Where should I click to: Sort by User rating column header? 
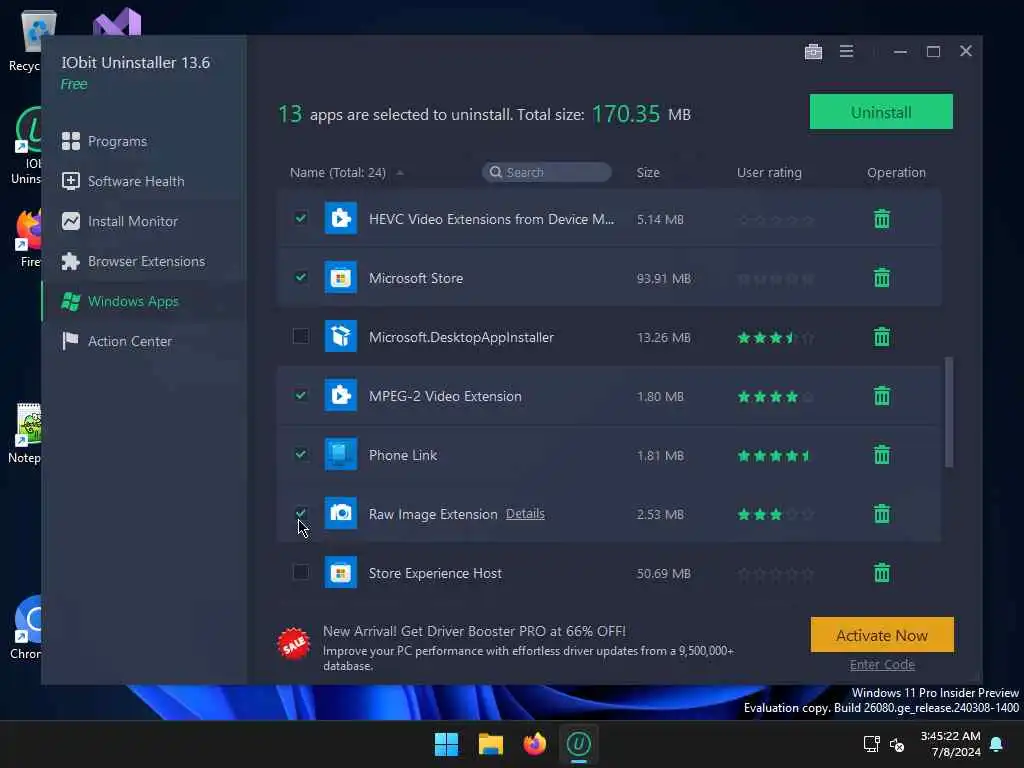(769, 172)
